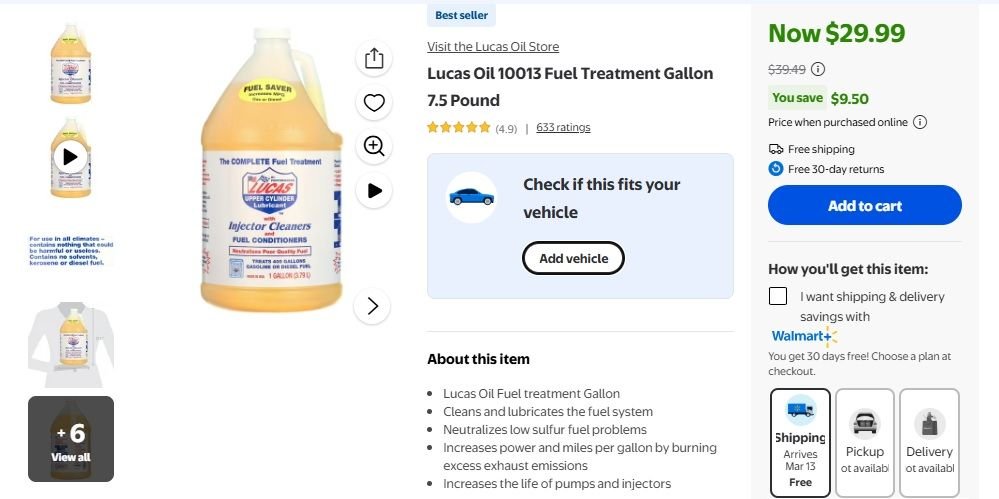Open the video thumbnail in gallery
The width and height of the screenshot is (999, 499).
pyautogui.click(x=71, y=156)
